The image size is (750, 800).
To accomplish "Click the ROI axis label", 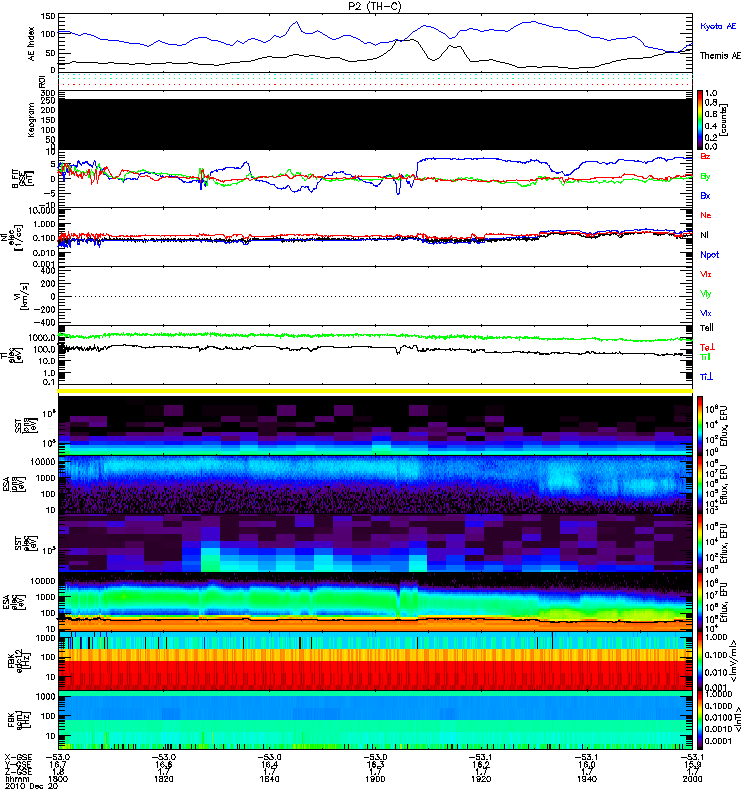I will point(42,81).
